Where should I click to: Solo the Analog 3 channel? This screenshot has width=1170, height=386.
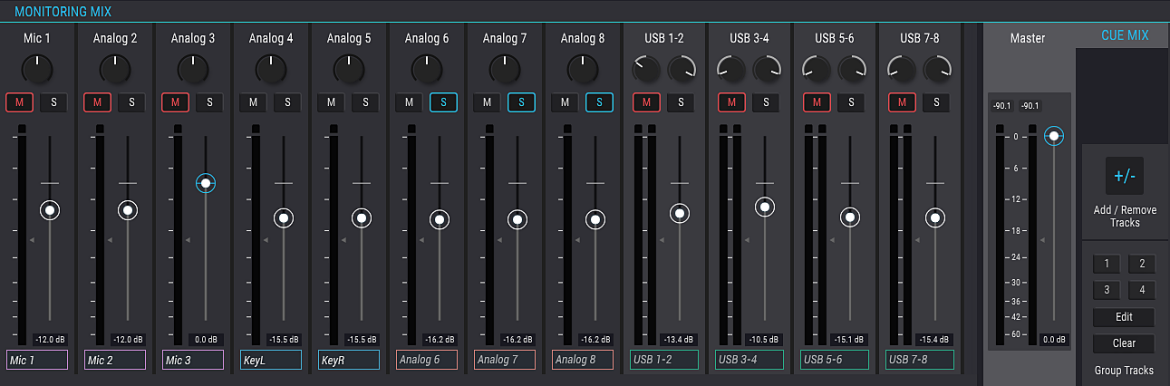[210, 102]
